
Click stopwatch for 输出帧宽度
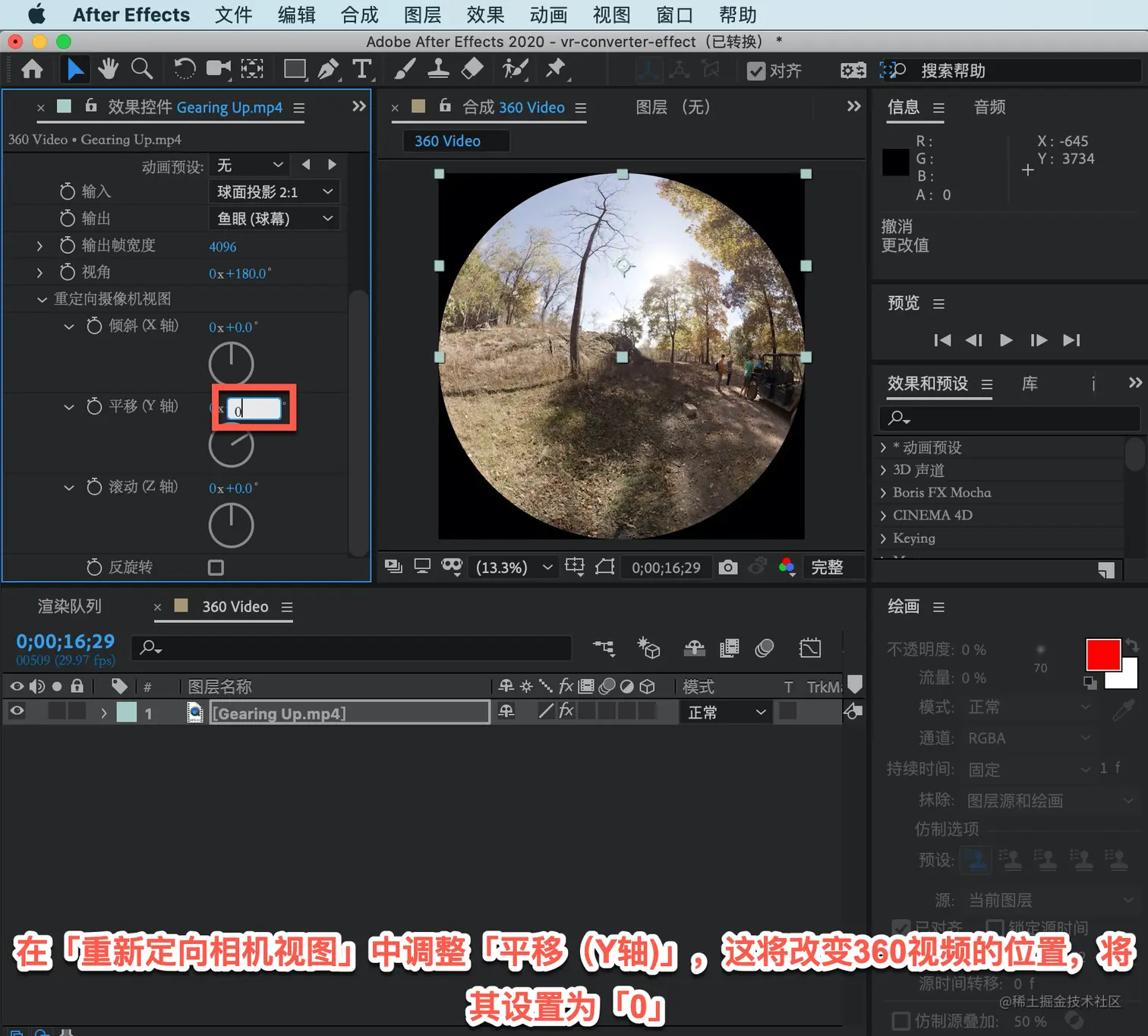click(x=68, y=245)
